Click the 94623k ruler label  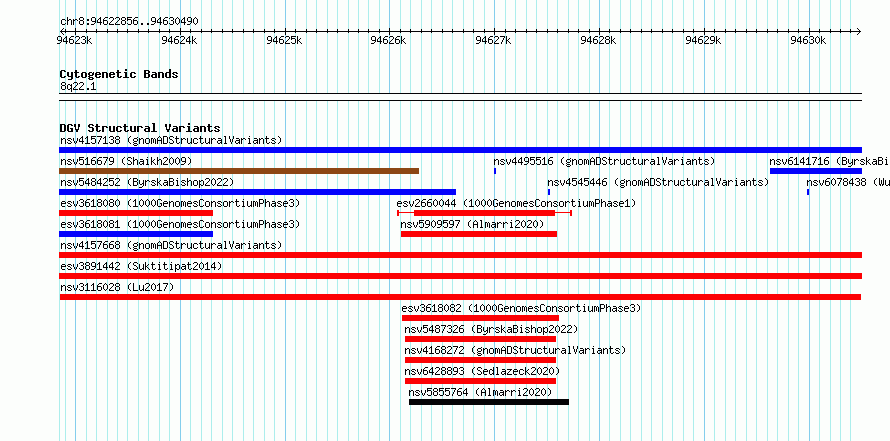[75, 40]
